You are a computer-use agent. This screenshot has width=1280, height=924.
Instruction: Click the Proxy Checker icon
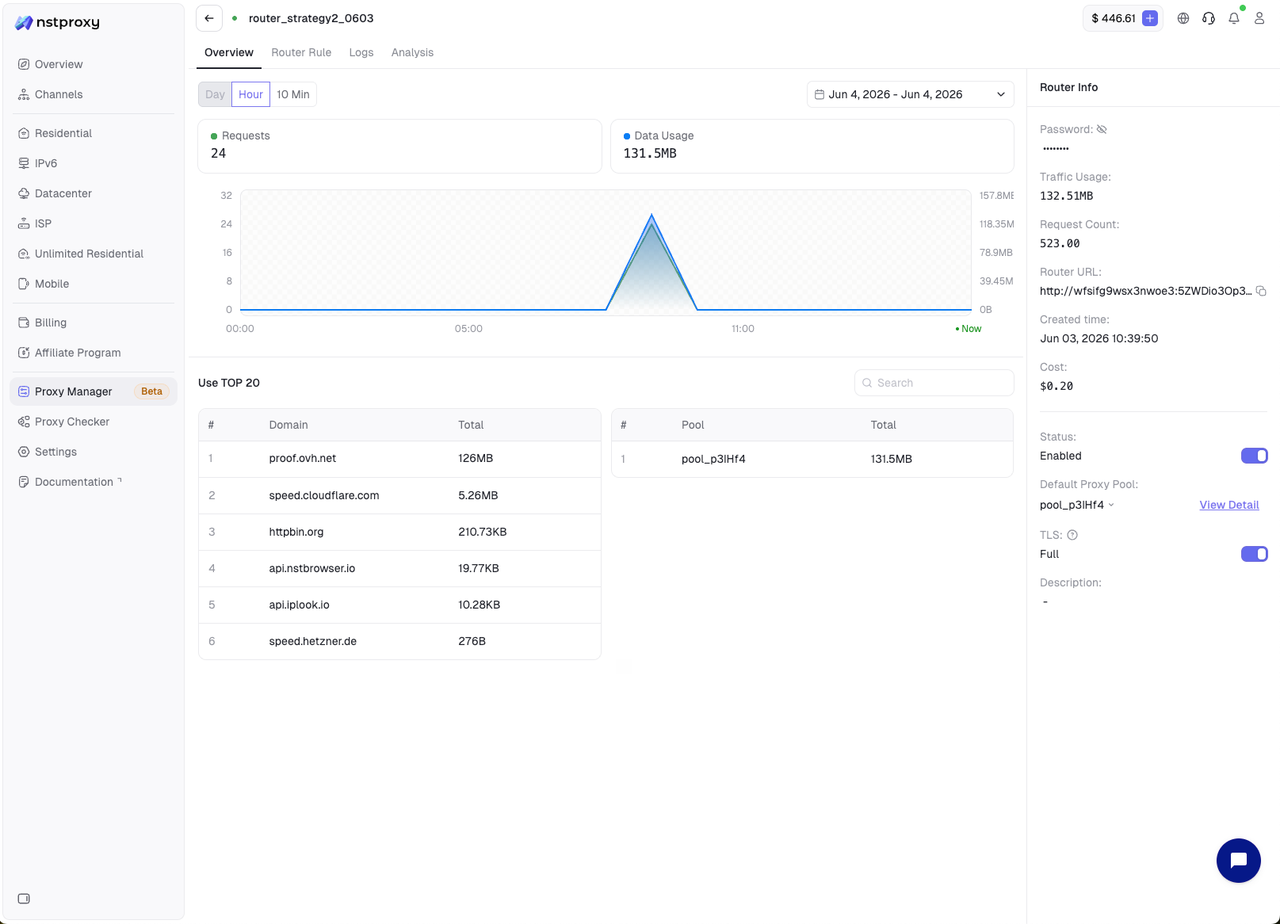24,422
